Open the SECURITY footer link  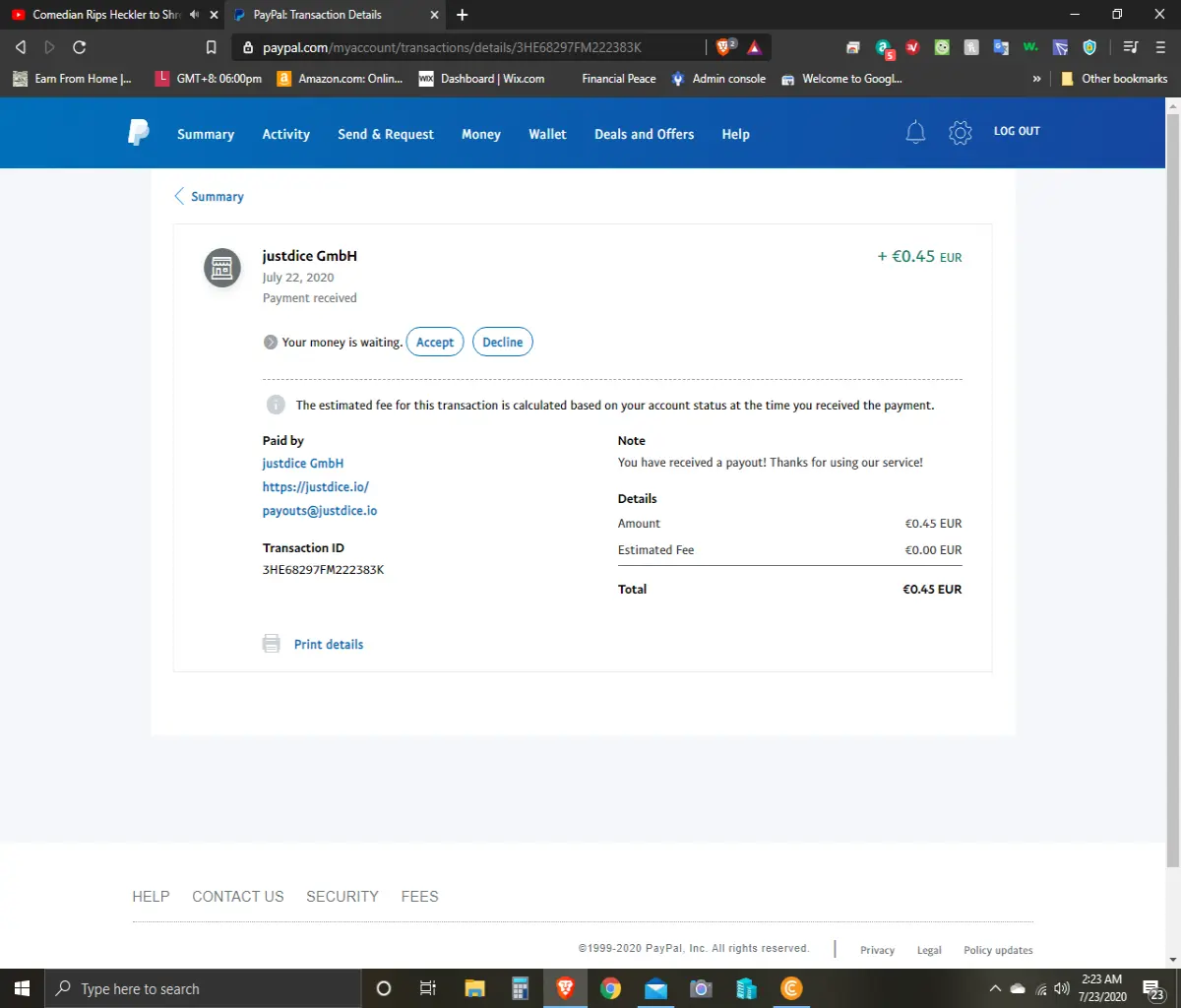[x=342, y=897]
